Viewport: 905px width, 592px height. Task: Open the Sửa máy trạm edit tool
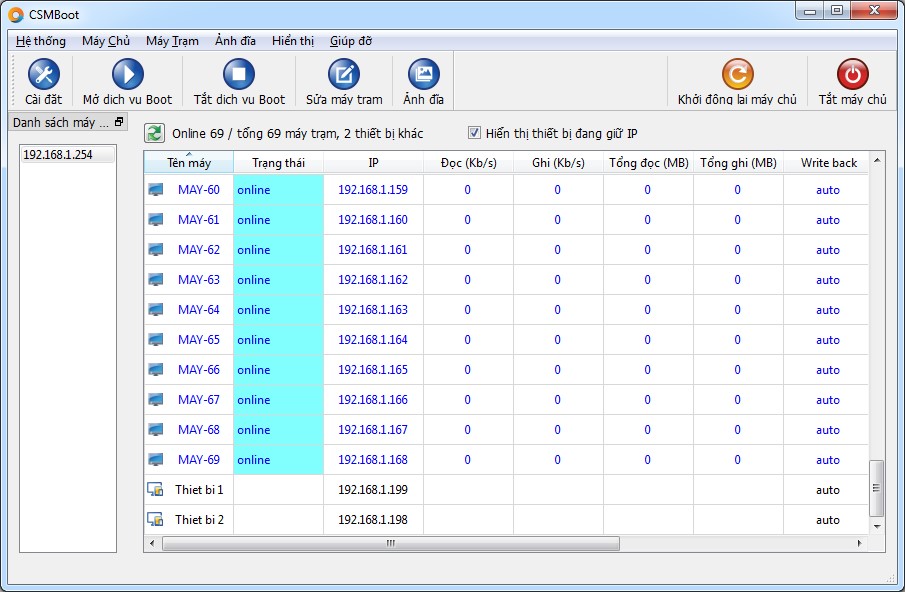coord(344,81)
